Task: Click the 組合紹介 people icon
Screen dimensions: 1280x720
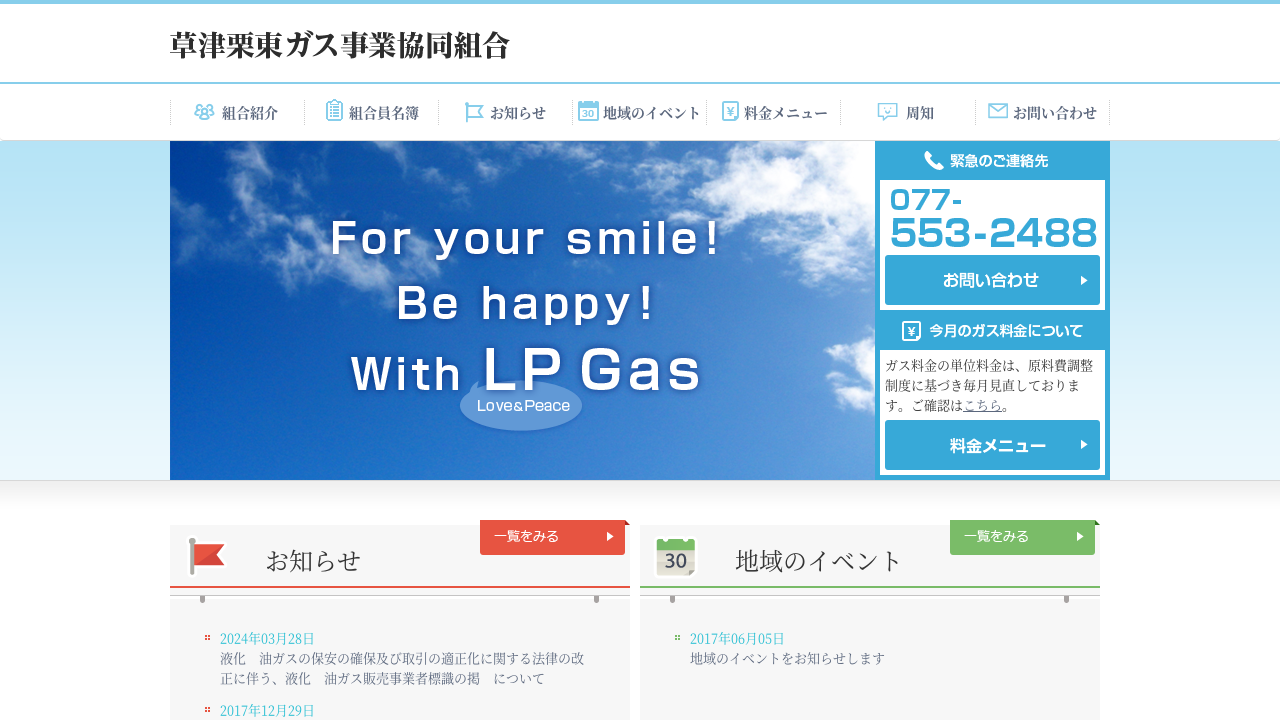Action: click(204, 112)
